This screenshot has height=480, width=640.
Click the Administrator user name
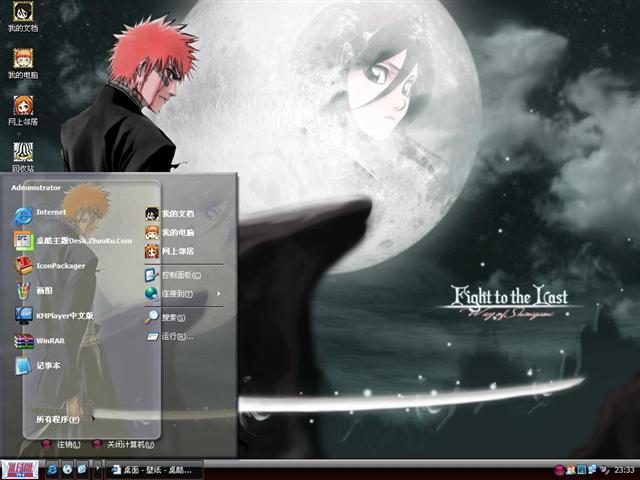tap(36, 188)
